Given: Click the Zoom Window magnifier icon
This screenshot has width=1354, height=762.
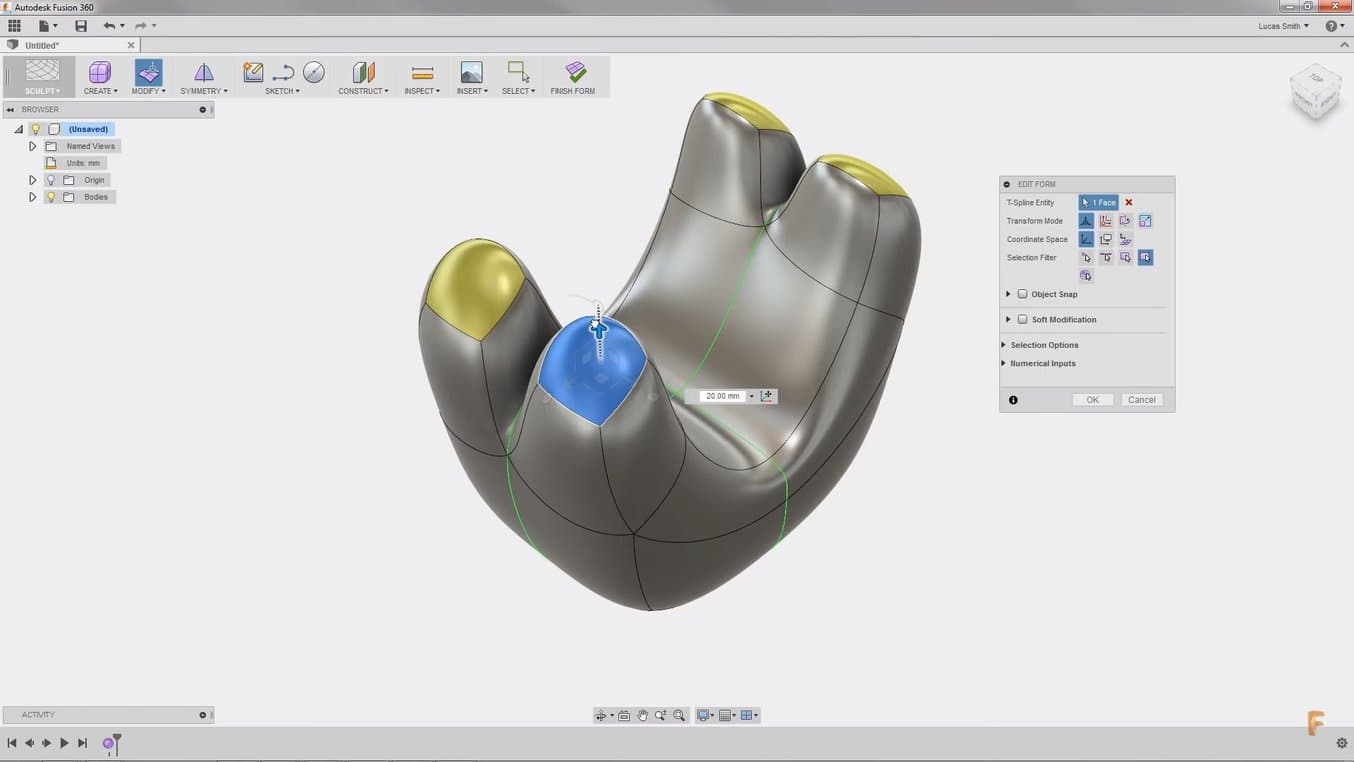Looking at the screenshot, I should tap(679, 715).
